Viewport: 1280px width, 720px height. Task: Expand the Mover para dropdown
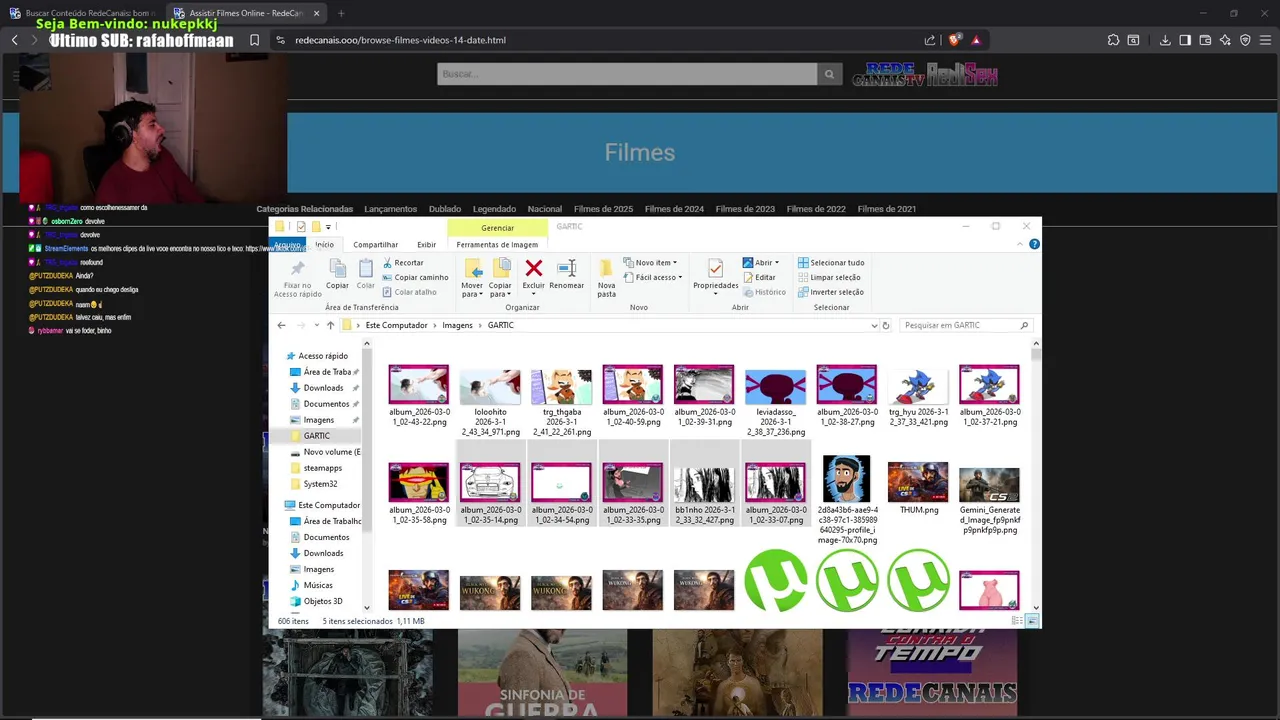(472, 290)
